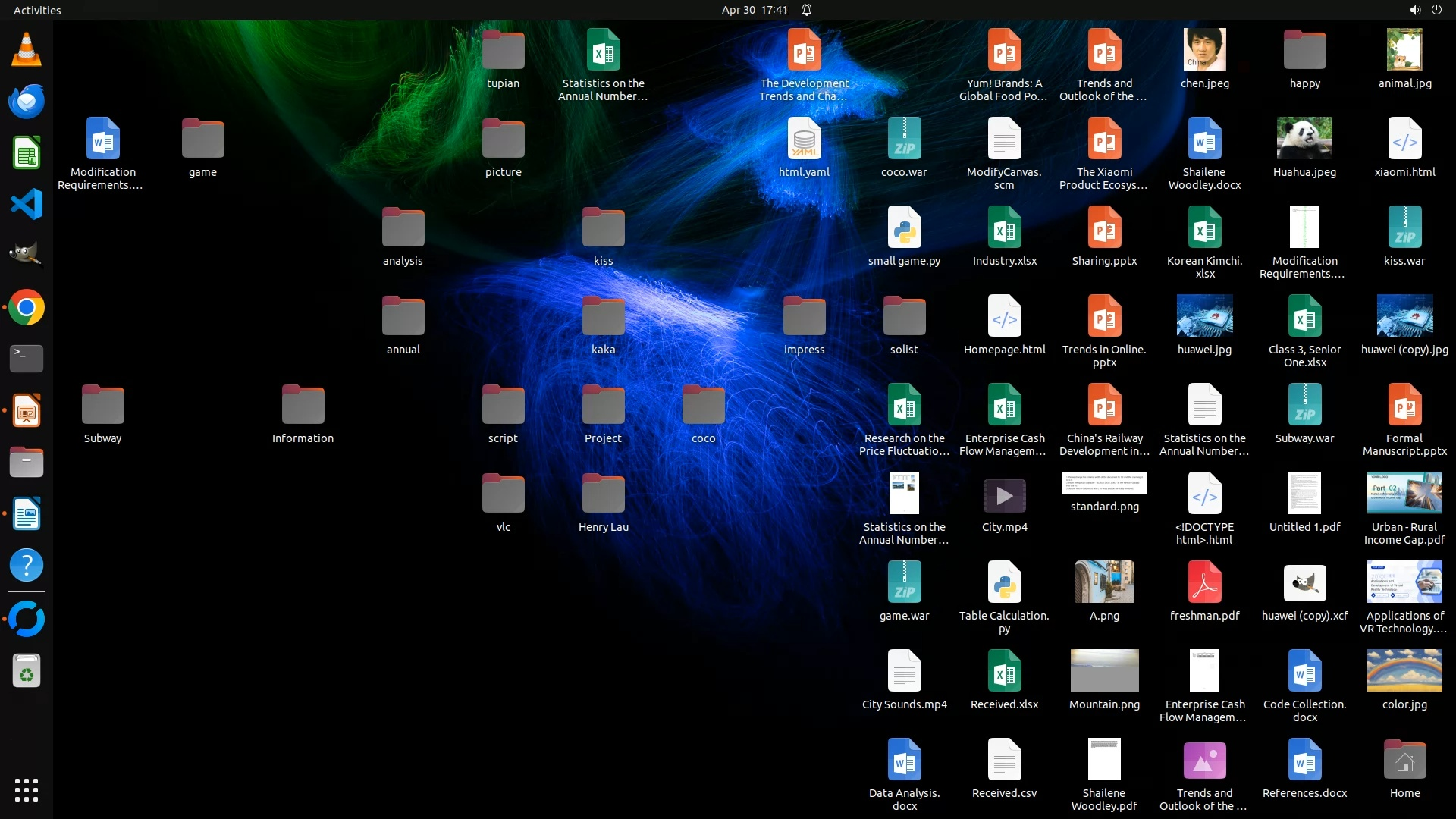Open the power system menu
Viewport: 1456px width, 819px height.
click(x=1436, y=10)
